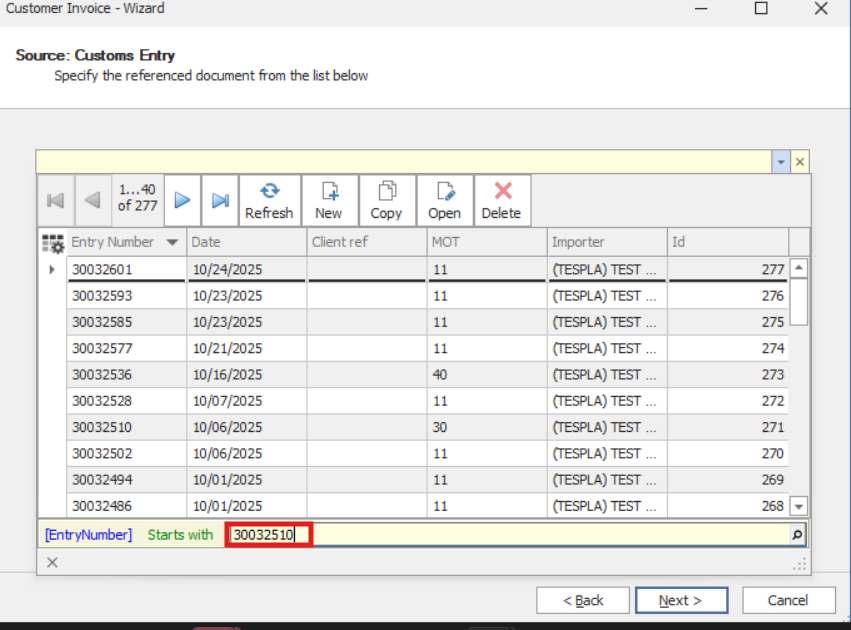Screen dimensions: 851x630
Task: Refresh the customs entry list
Action: tap(269, 200)
